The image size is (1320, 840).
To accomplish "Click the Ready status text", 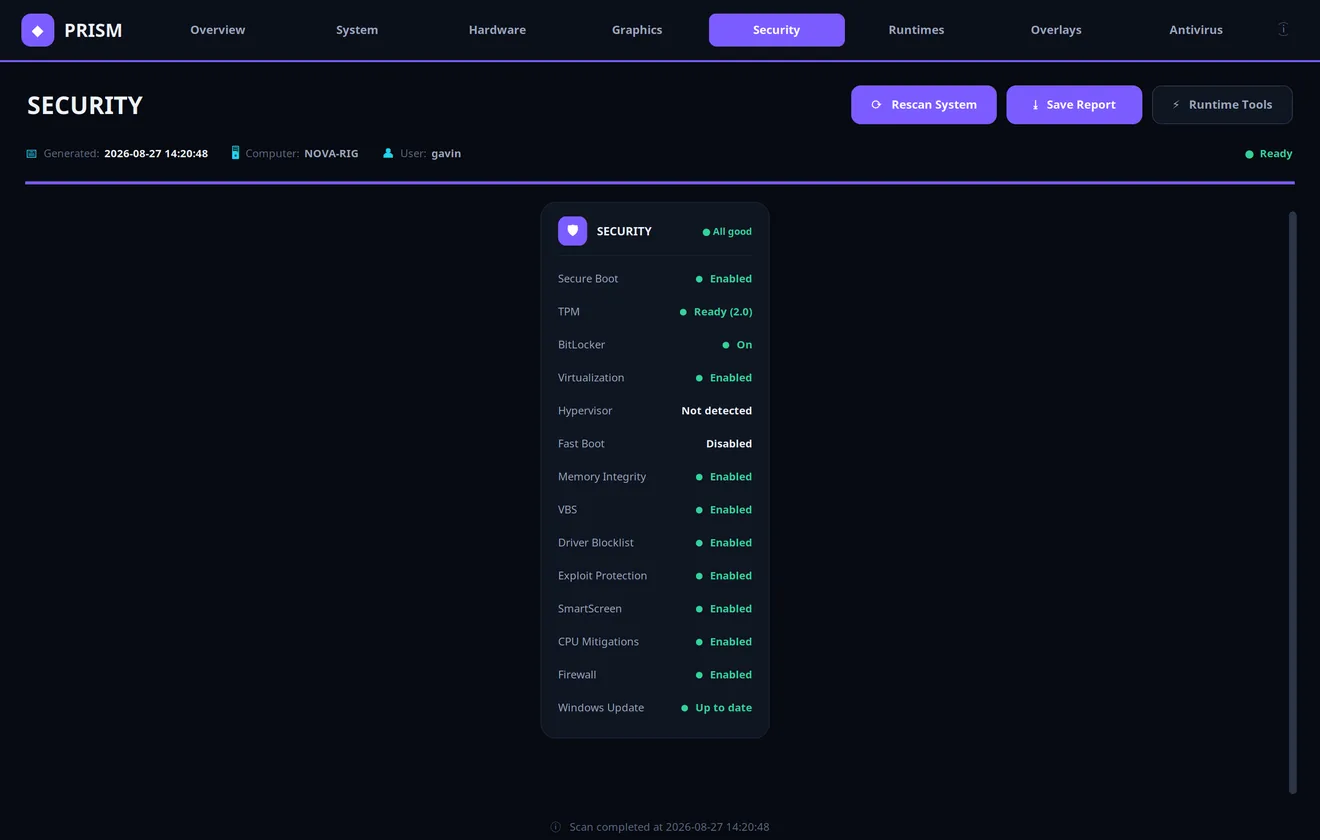I will click(x=1276, y=154).
